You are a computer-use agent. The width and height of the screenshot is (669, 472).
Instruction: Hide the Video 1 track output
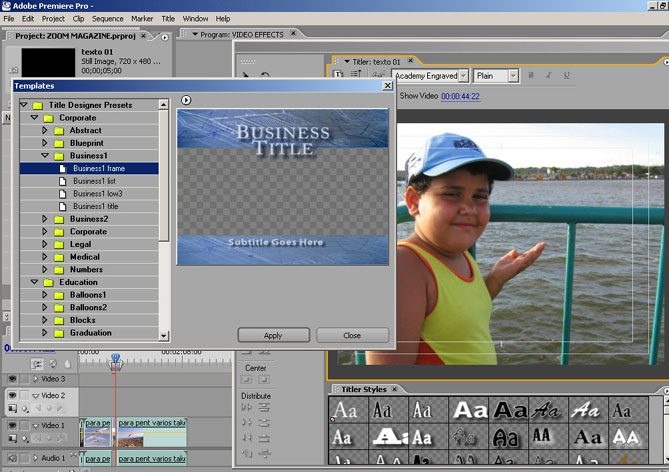coord(12,425)
